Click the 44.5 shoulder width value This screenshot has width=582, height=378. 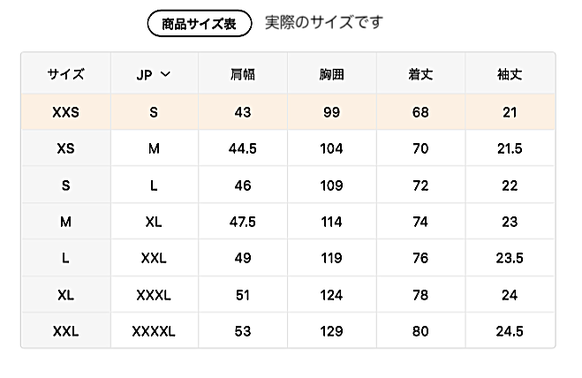[242, 149]
